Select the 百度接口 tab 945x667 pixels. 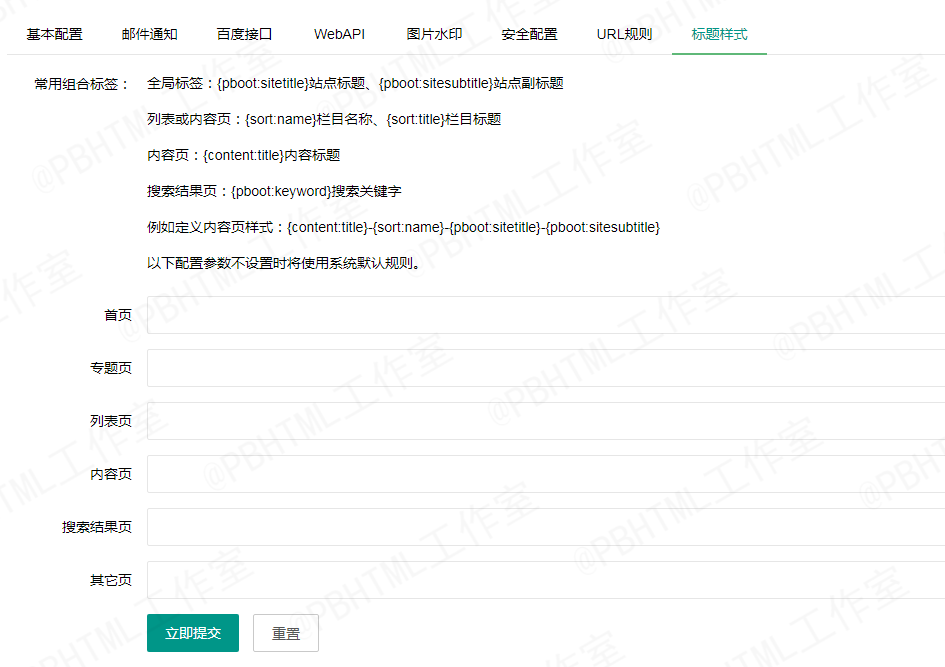[x=245, y=34]
